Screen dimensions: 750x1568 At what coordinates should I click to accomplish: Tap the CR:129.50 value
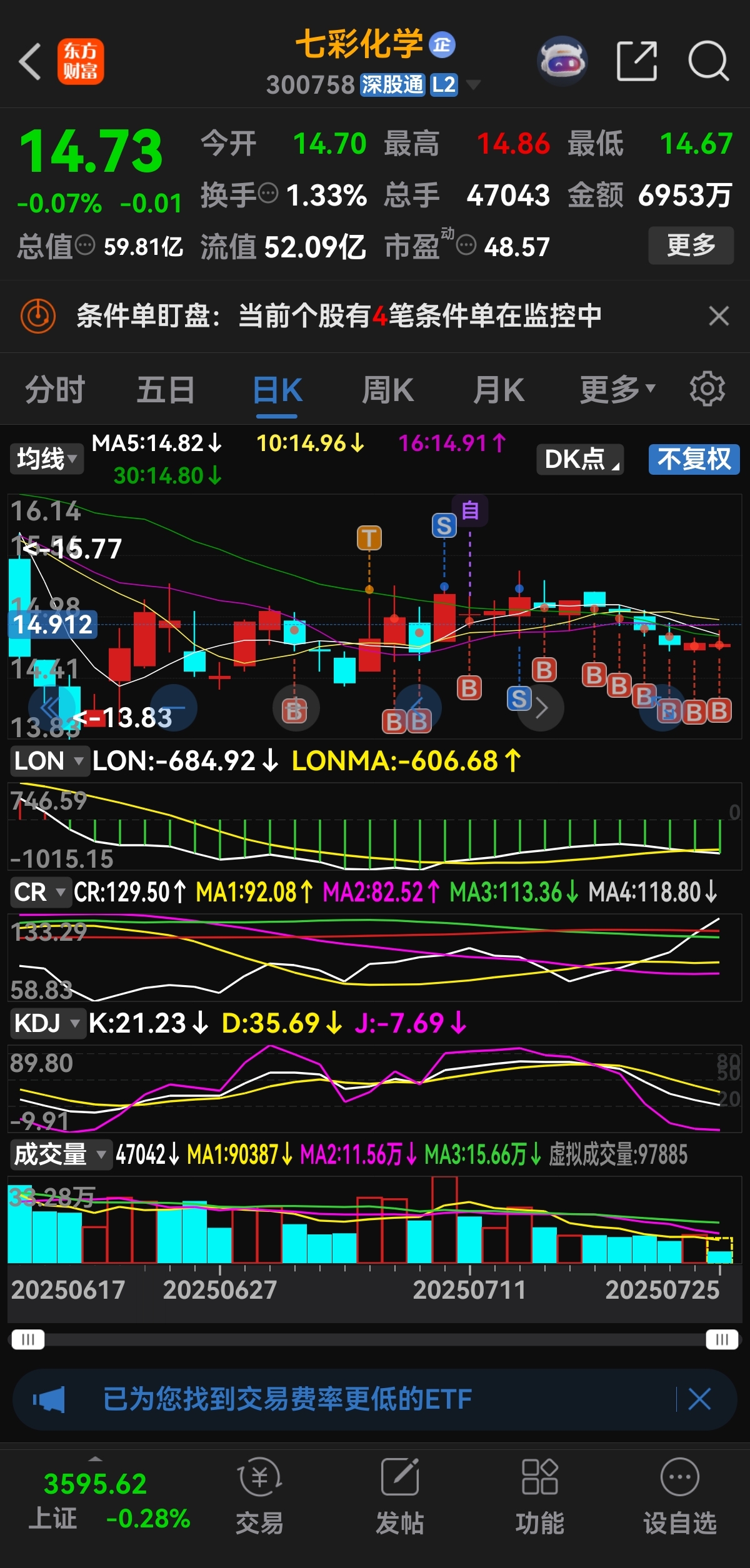point(130,892)
